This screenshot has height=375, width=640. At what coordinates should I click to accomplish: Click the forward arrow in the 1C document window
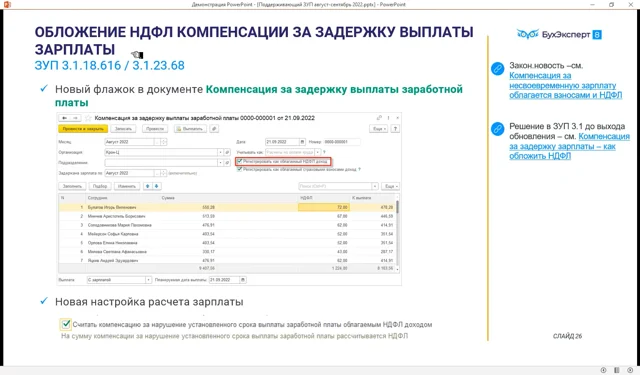[x=75, y=118]
